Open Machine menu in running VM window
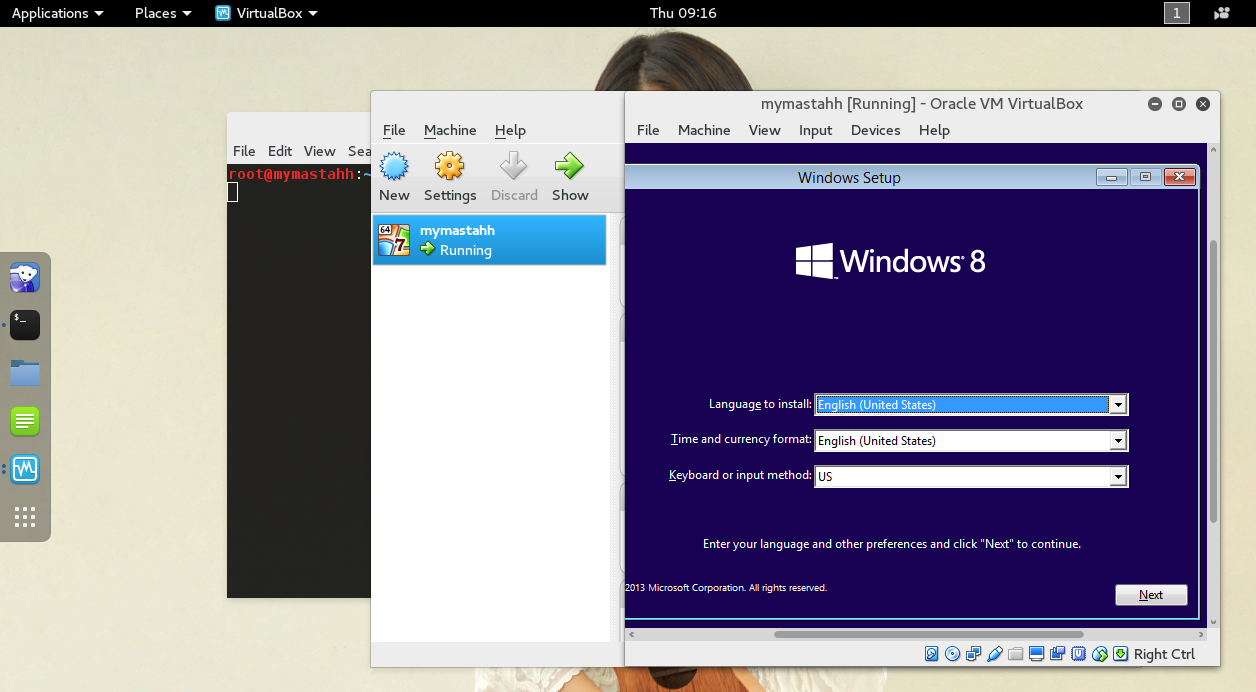Screen dimensions: 1256x692 704,130
